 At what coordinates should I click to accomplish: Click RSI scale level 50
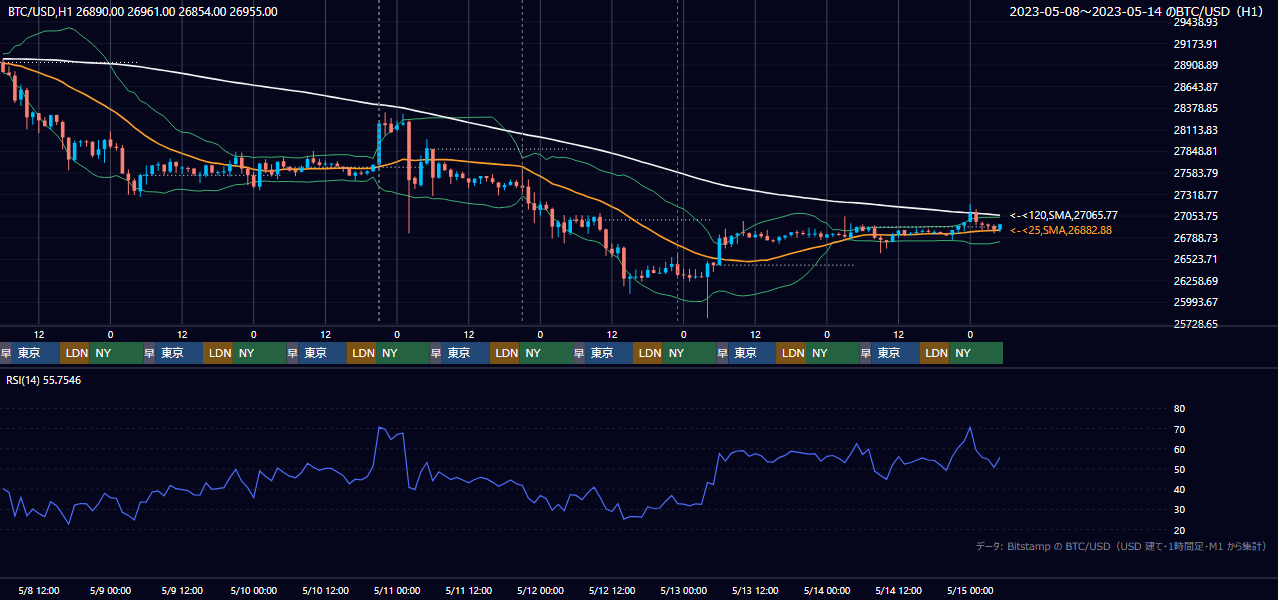(1179, 469)
